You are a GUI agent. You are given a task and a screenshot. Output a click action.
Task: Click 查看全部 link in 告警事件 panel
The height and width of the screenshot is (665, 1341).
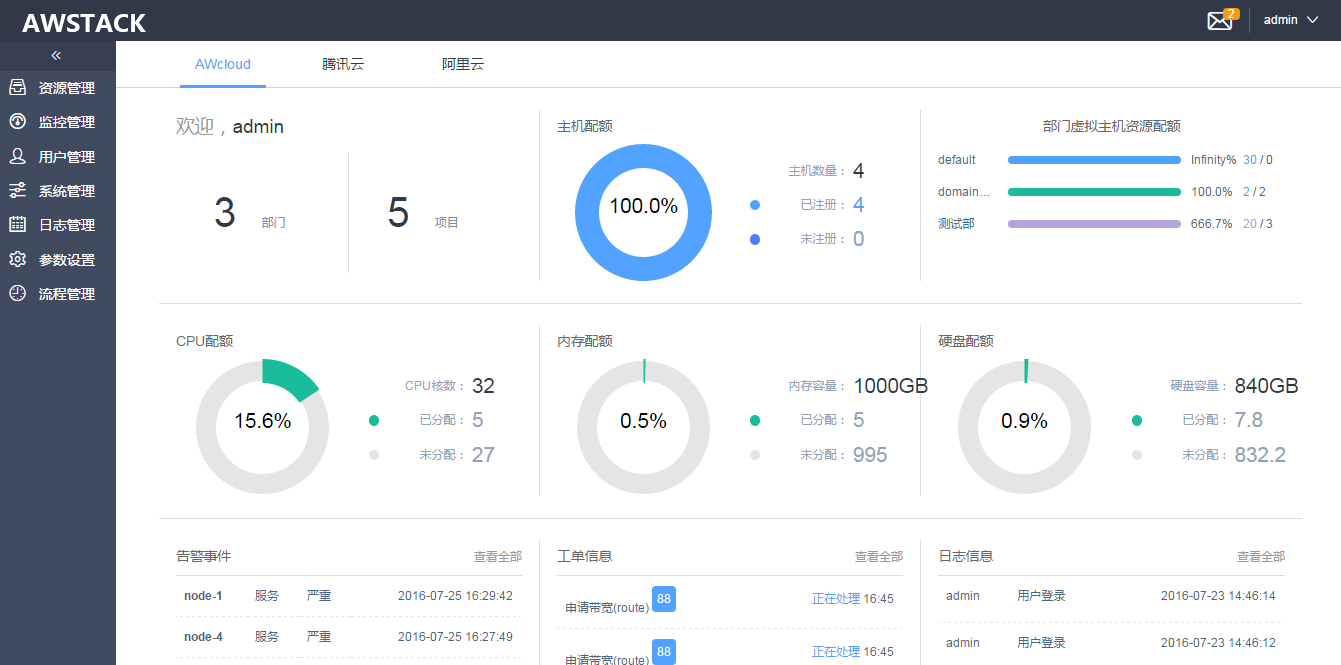coord(497,557)
